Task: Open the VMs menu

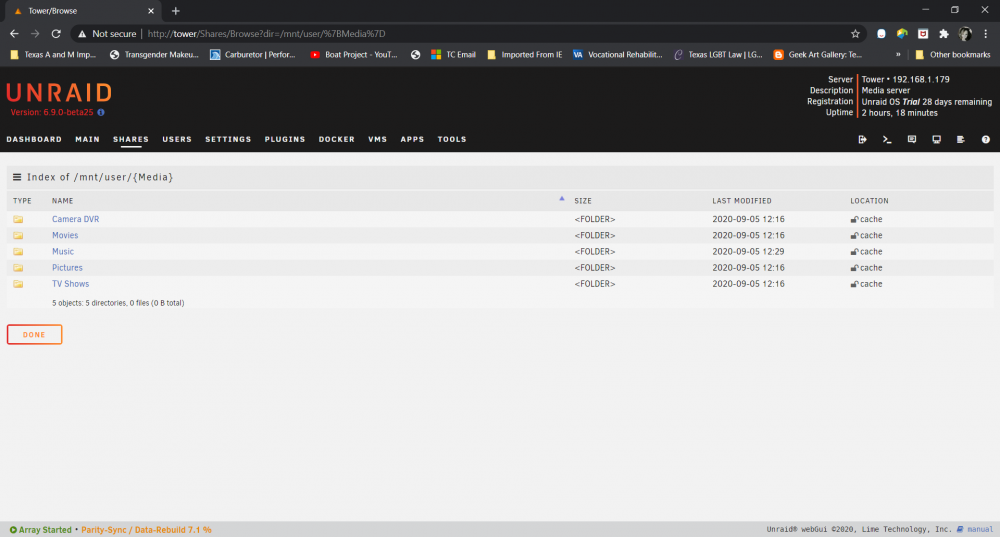Action: tap(378, 139)
